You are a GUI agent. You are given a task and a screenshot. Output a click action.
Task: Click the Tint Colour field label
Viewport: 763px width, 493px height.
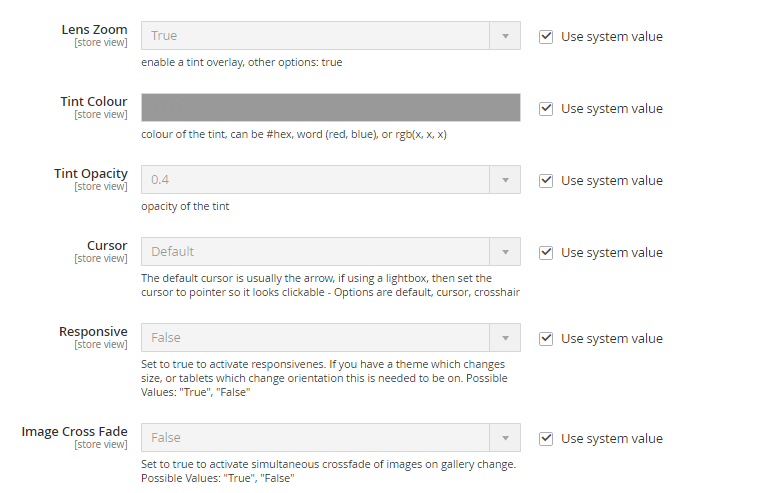point(93,102)
